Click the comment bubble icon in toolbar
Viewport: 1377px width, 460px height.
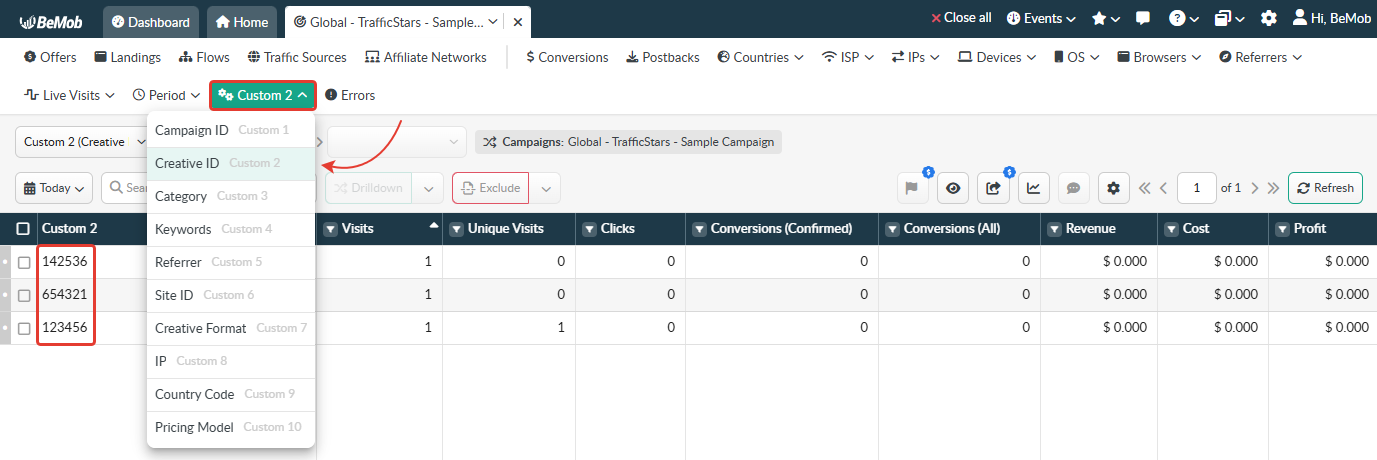click(1073, 188)
